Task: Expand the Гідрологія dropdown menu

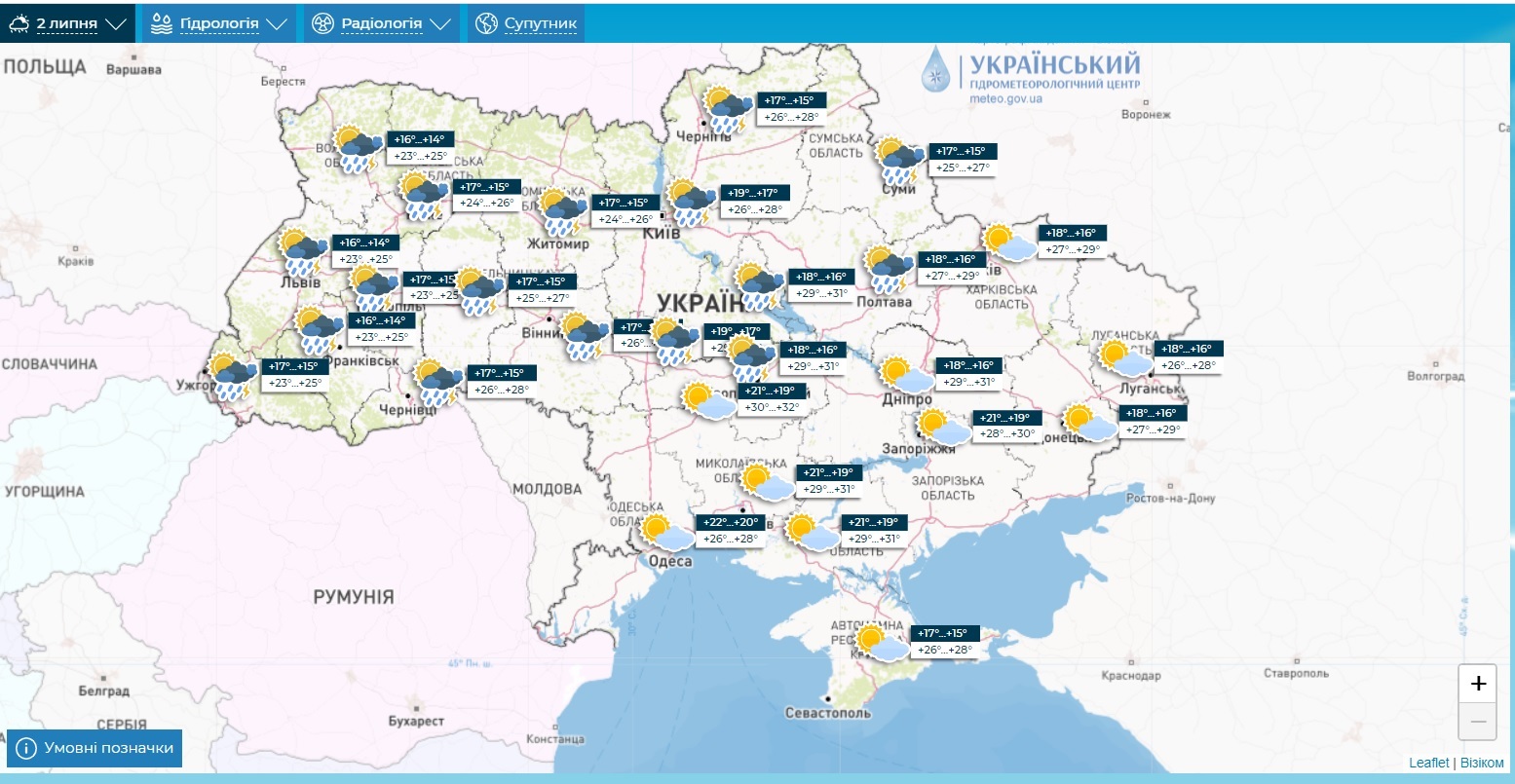Action: 218,23
